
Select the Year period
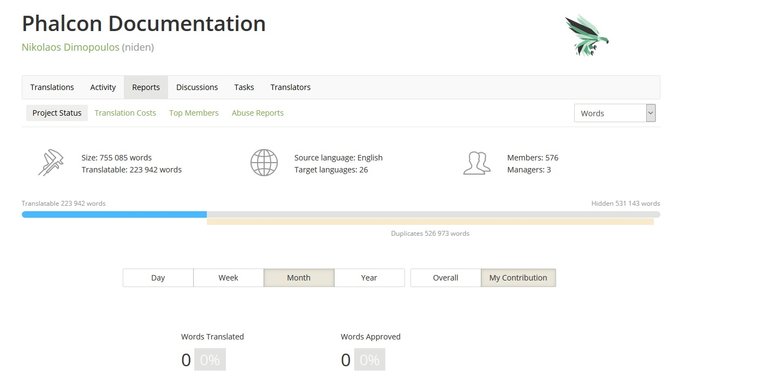coord(369,277)
